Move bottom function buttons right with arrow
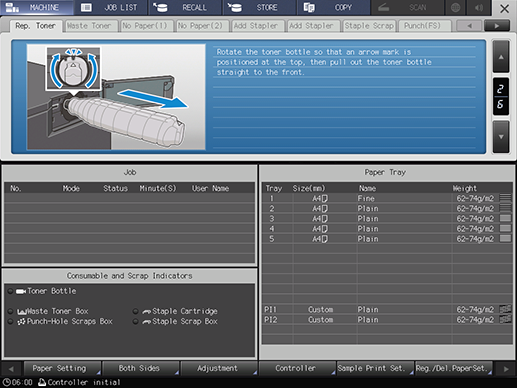The height and width of the screenshot is (388, 517). [506, 369]
